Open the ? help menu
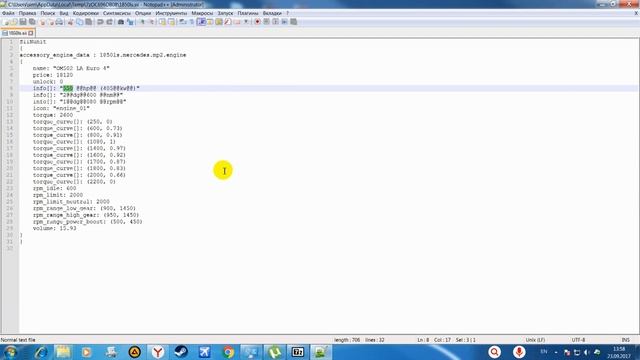 (287, 13)
